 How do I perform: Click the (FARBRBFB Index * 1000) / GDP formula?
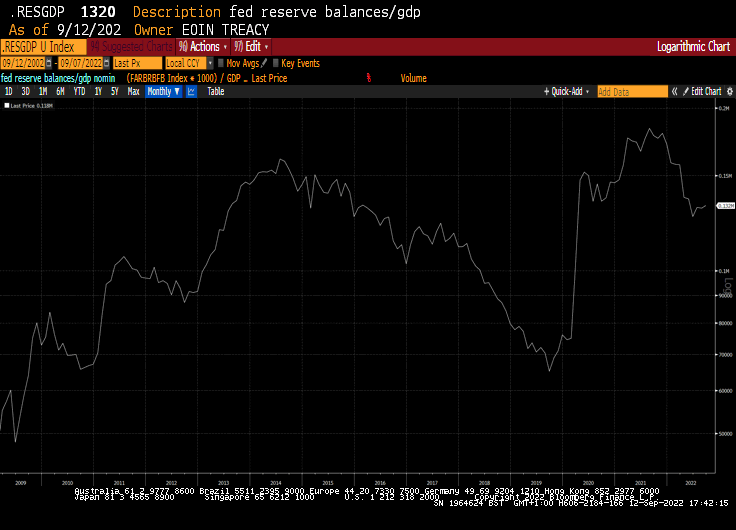184,78
